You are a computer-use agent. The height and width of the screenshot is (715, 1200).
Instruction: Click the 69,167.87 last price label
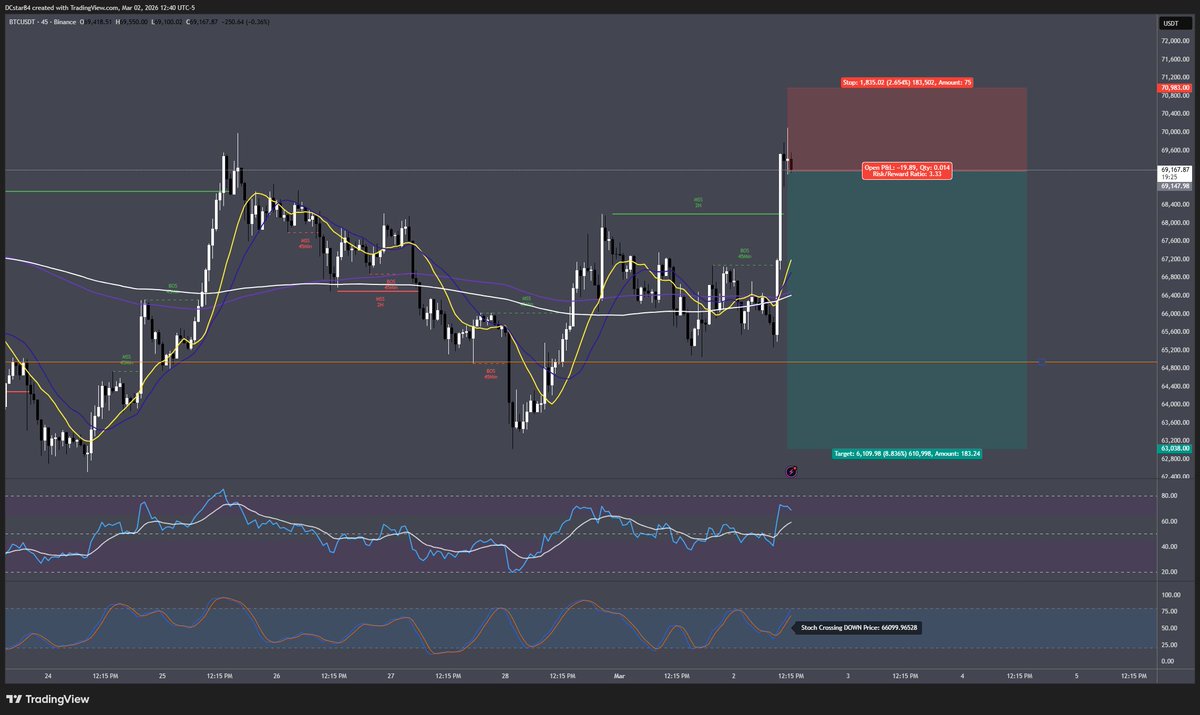[x=1174, y=170]
